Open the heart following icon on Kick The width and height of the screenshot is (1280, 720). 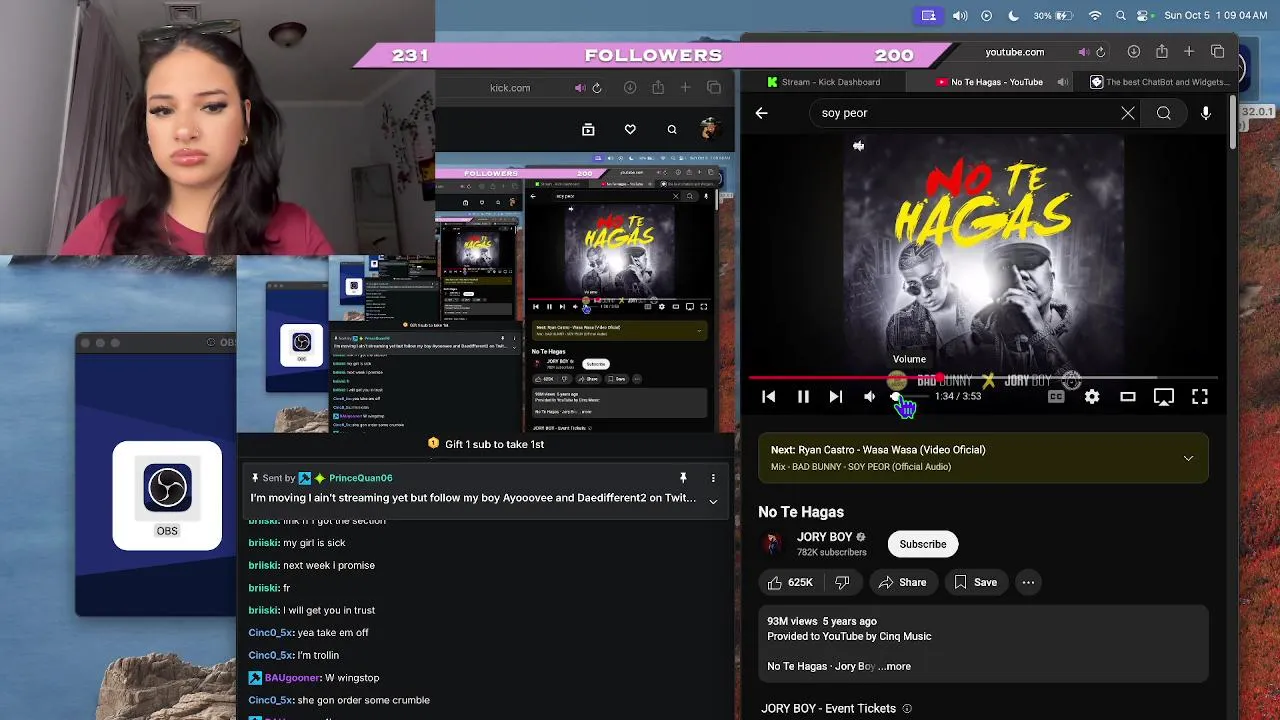tap(630, 129)
